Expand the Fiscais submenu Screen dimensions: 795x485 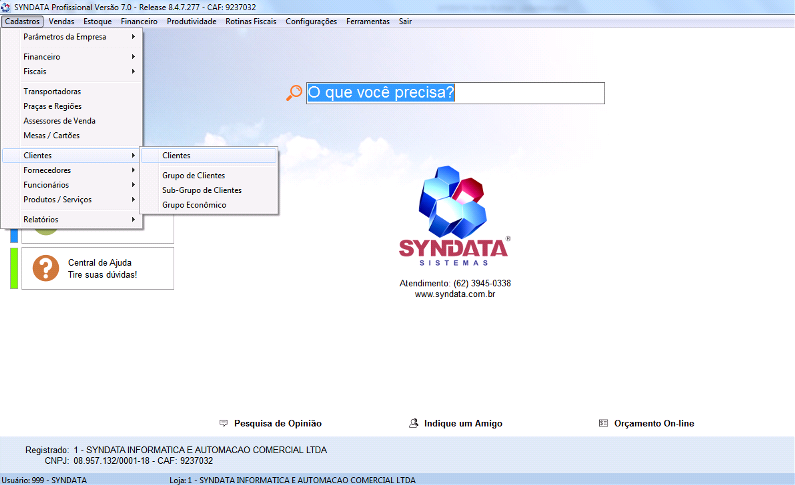point(72,71)
